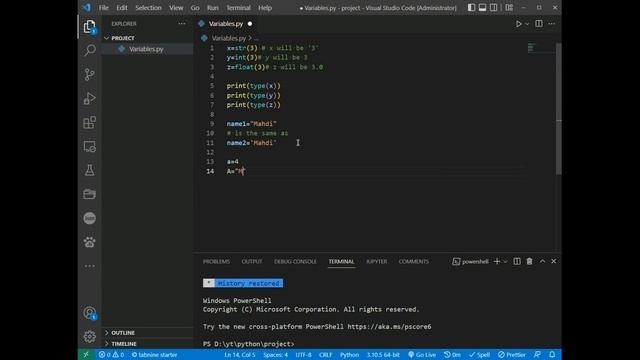Switch to DEBUG CONSOLE tab

click(x=295, y=262)
